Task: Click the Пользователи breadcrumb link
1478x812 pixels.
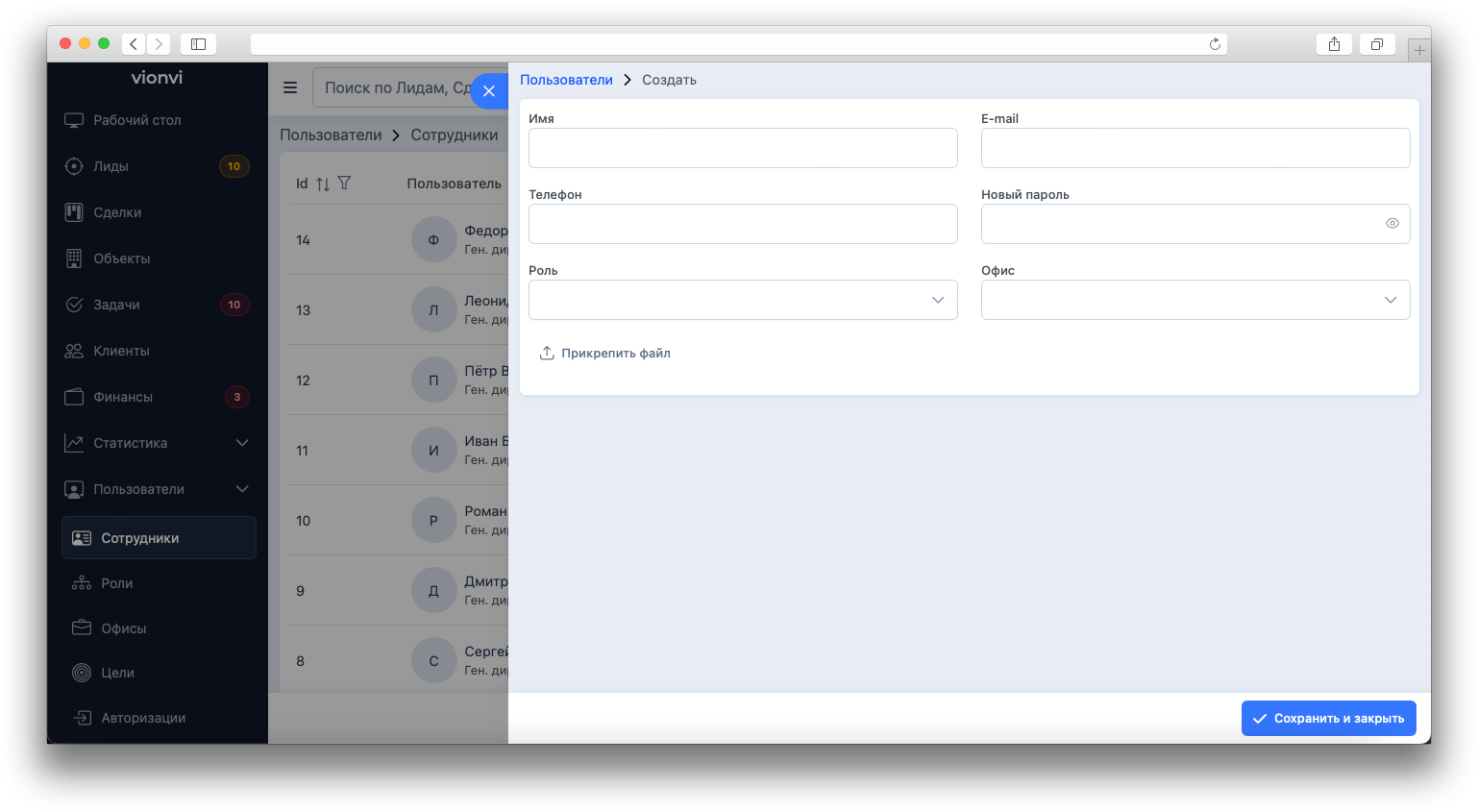Action: [566, 80]
